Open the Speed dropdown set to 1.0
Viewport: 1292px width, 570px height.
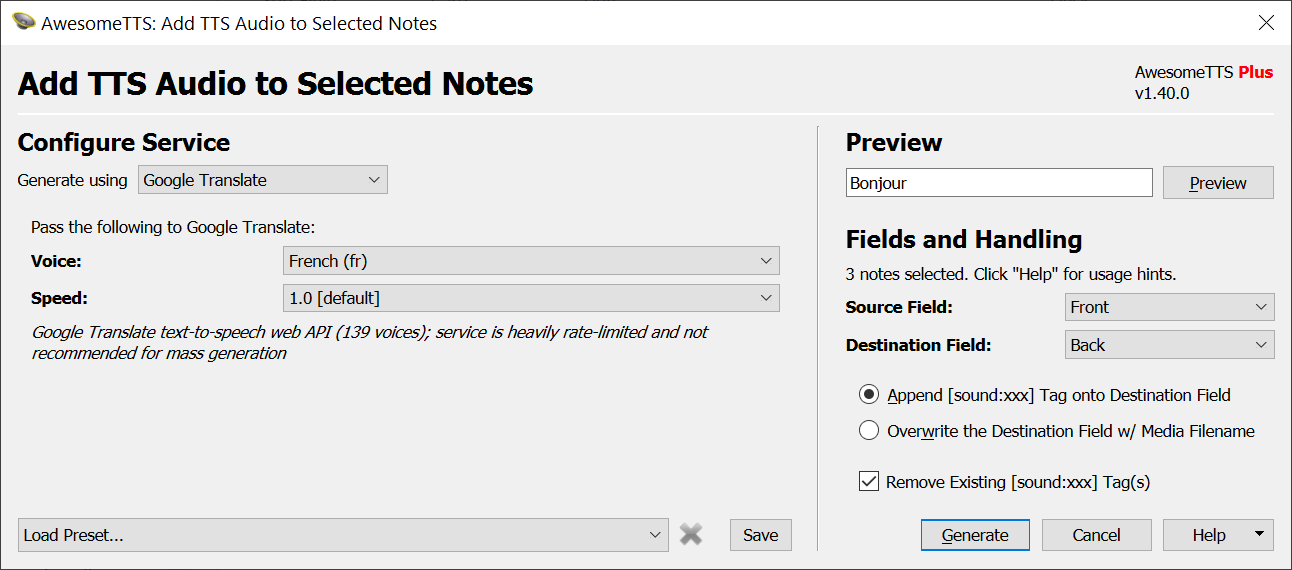pyautogui.click(x=531, y=298)
